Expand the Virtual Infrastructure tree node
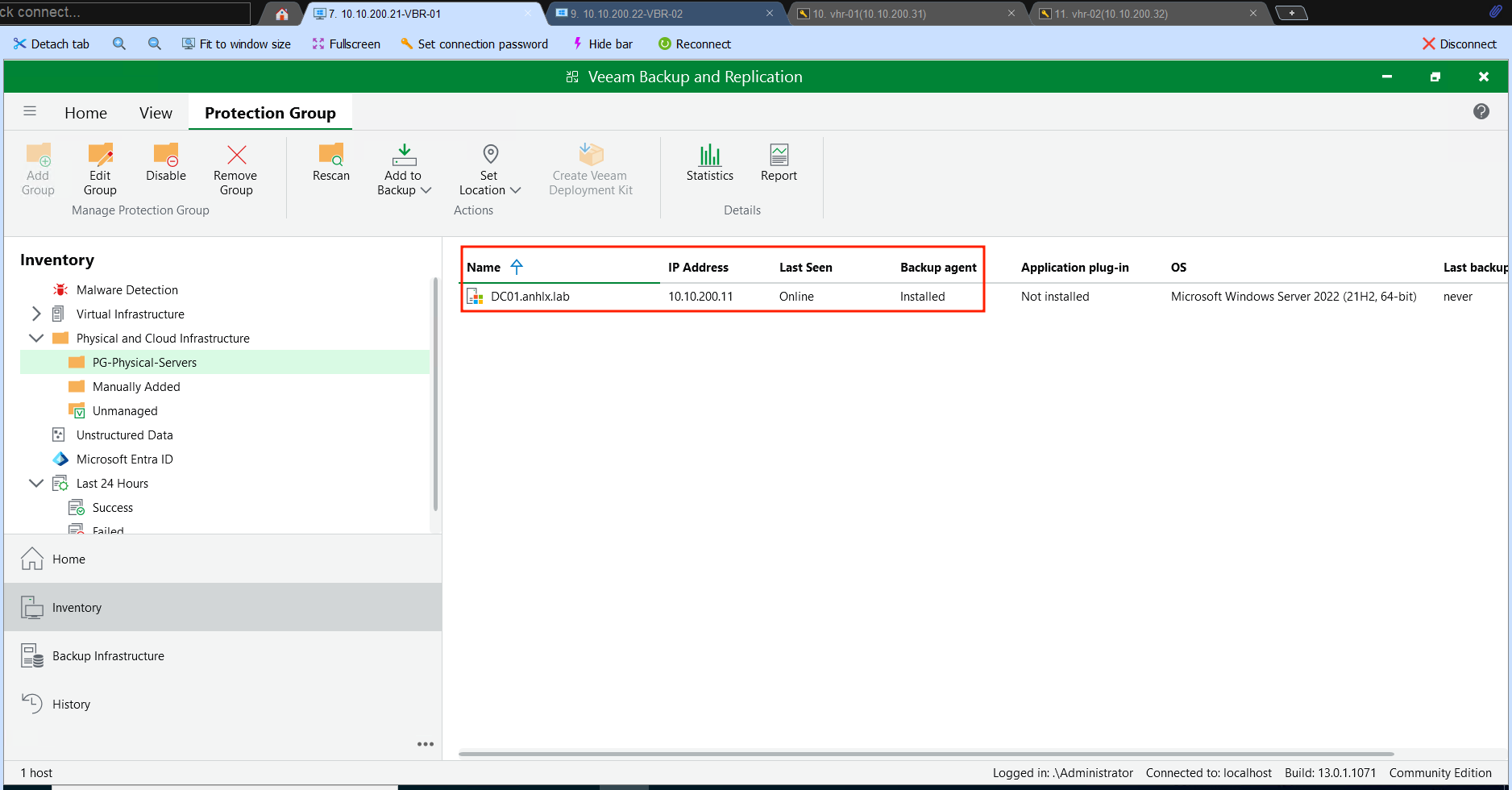The width and height of the screenshot is (1512, 790). (x=36, y=314)
